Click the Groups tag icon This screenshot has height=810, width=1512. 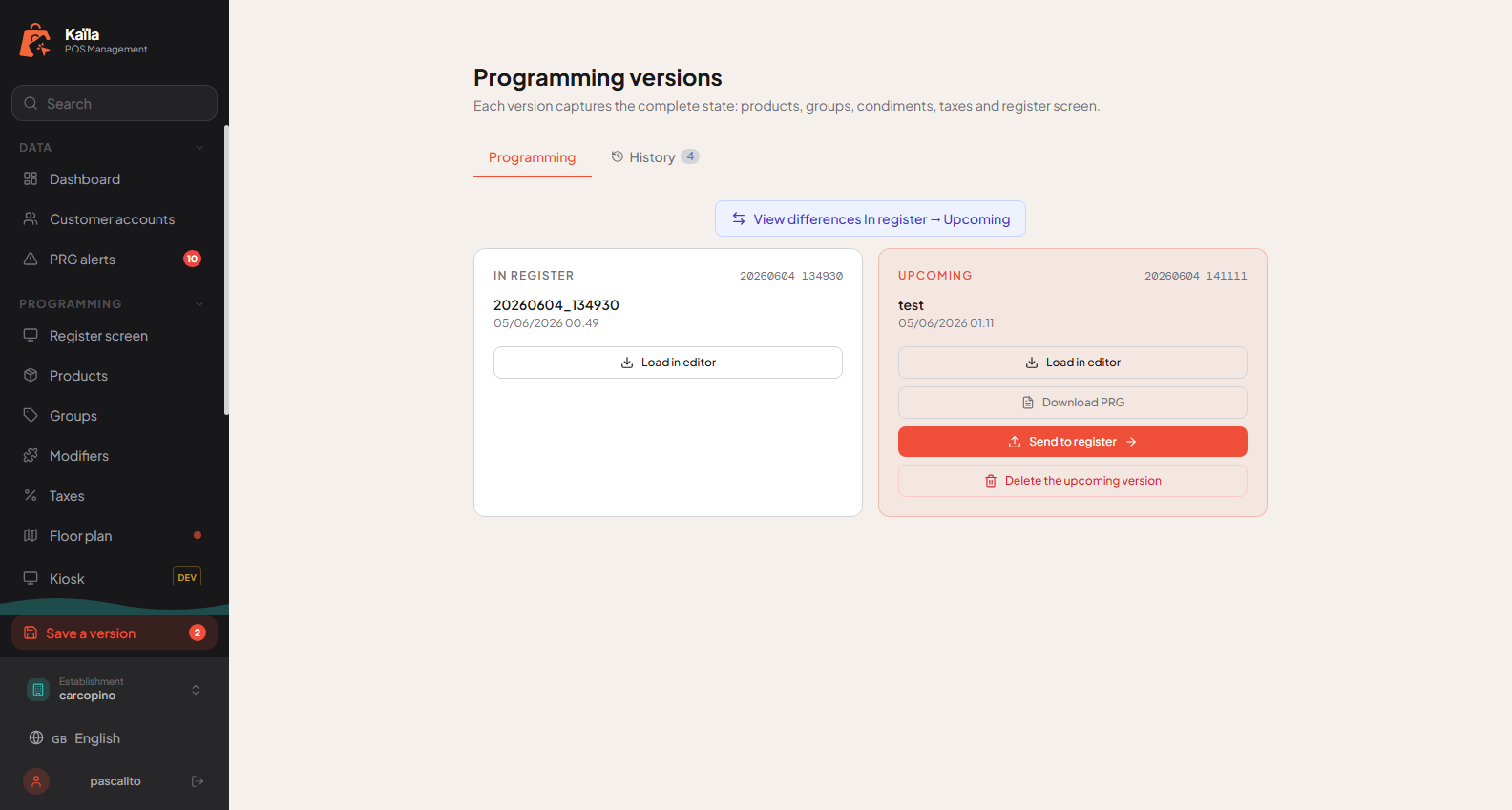[x=31, y=415]
